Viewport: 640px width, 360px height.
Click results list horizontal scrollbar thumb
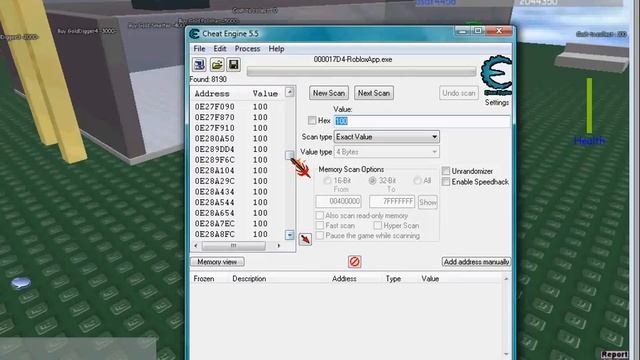233,246
